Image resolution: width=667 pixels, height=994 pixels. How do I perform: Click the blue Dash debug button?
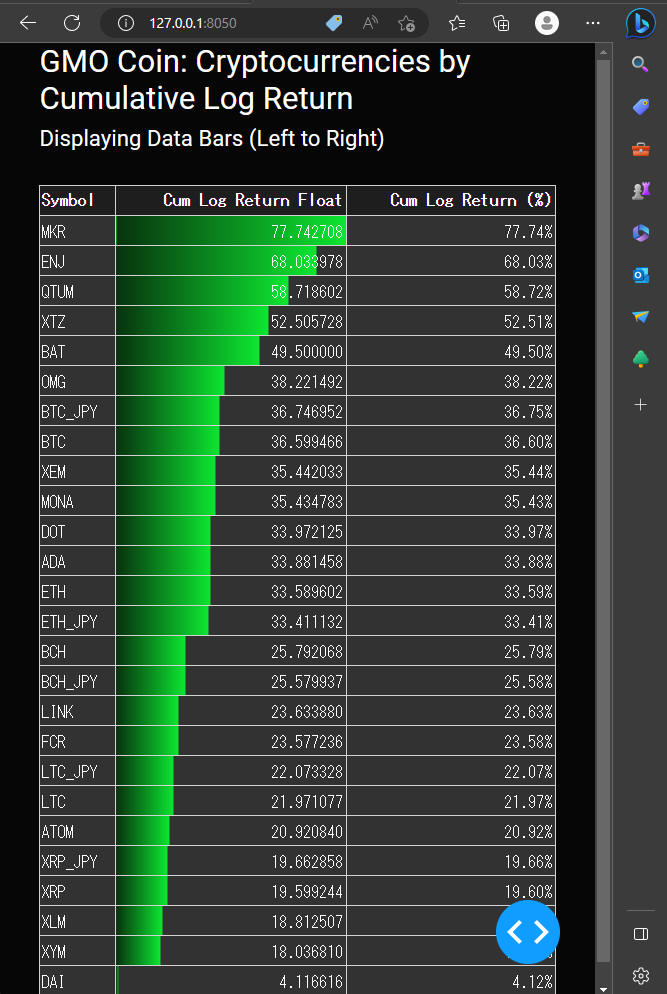click(527, 932)
